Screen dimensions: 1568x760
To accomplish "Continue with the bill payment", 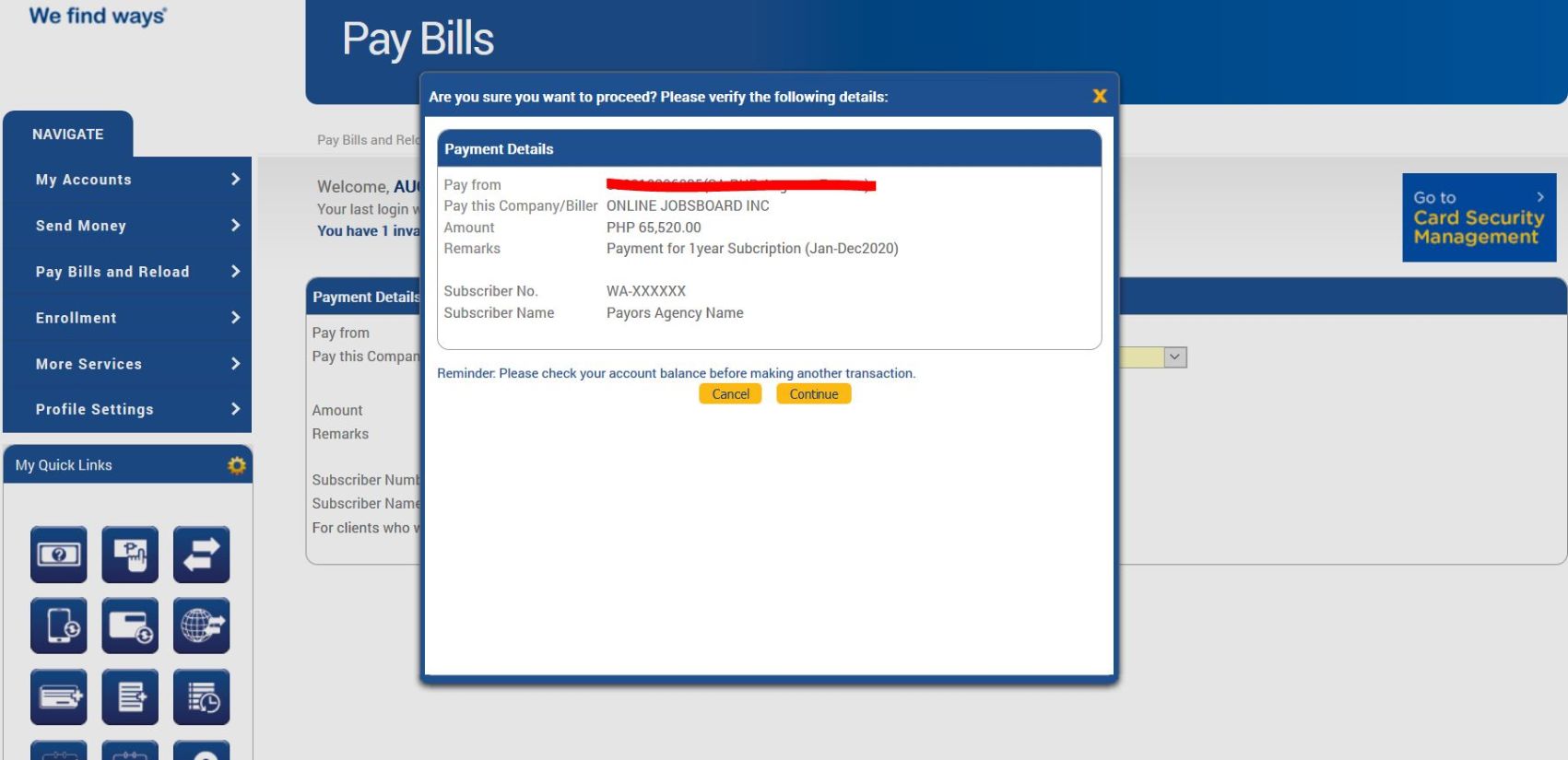I will (x=814, y=394).
